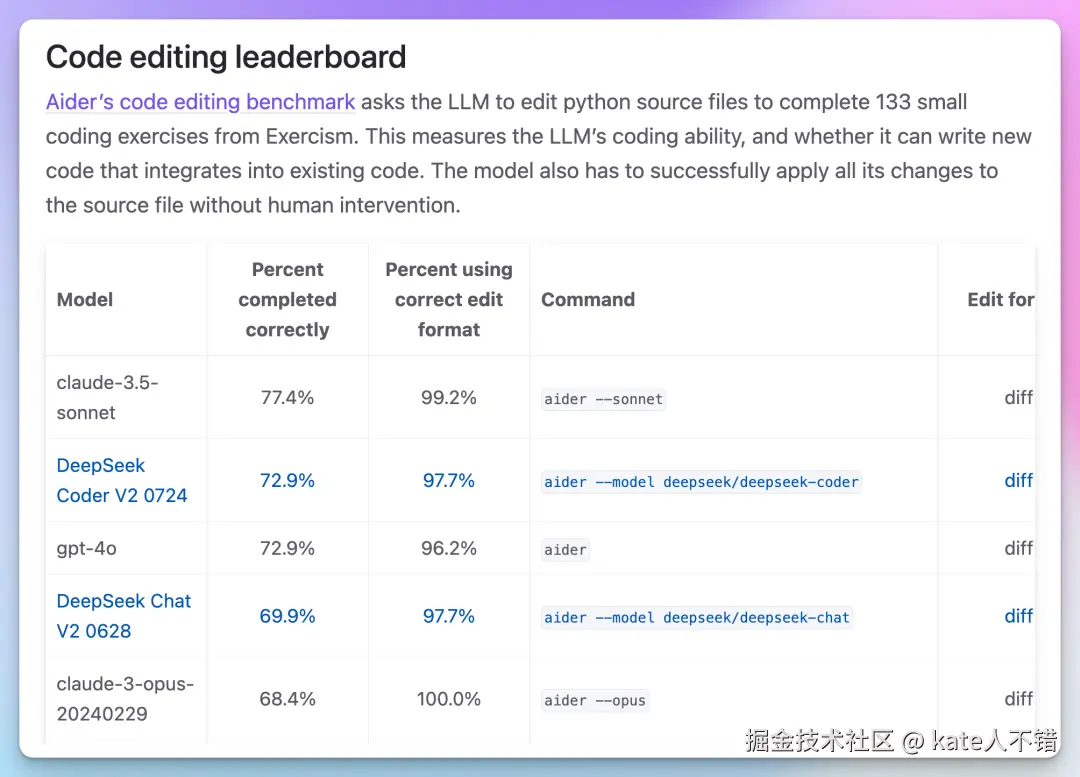Click the aider --opus command code
The width and height of the screenshot is (1080, 777).
[x=595, y=700]
